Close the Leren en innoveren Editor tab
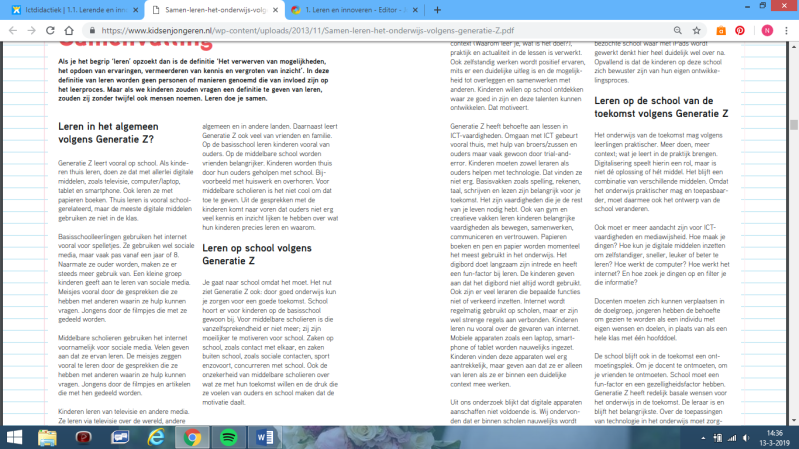The width and height of the screenshot is (799, 449). (415, 10)
